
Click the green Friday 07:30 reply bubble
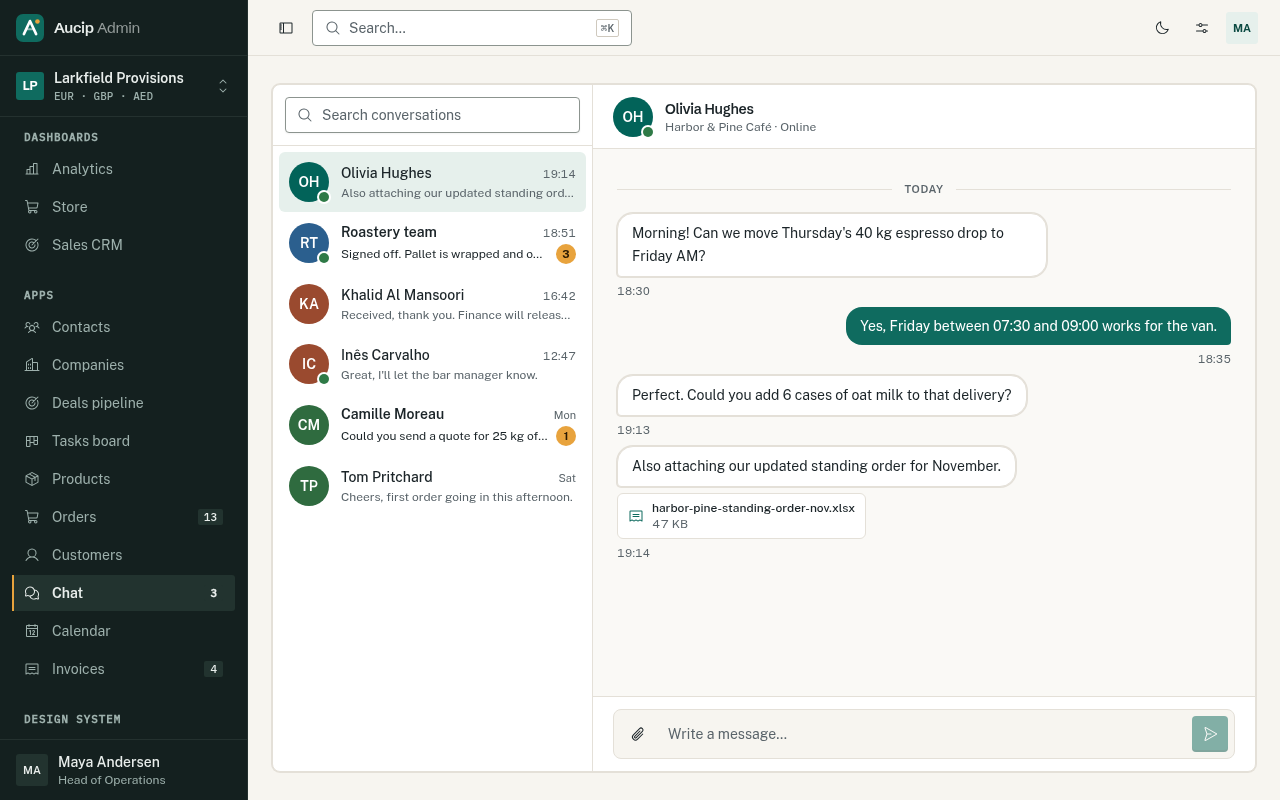[x=1038, y=326]
